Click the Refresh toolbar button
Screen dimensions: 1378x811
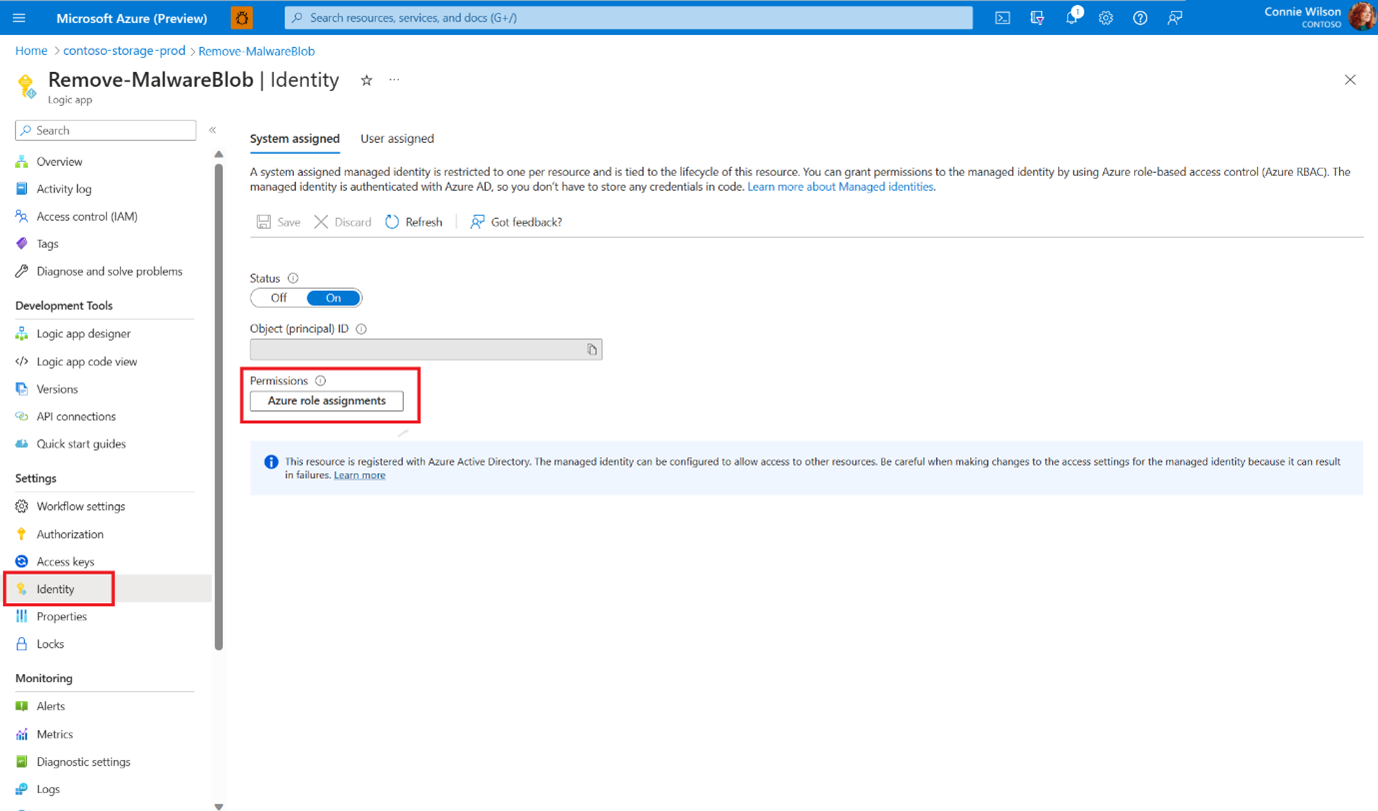coord(414,222)
